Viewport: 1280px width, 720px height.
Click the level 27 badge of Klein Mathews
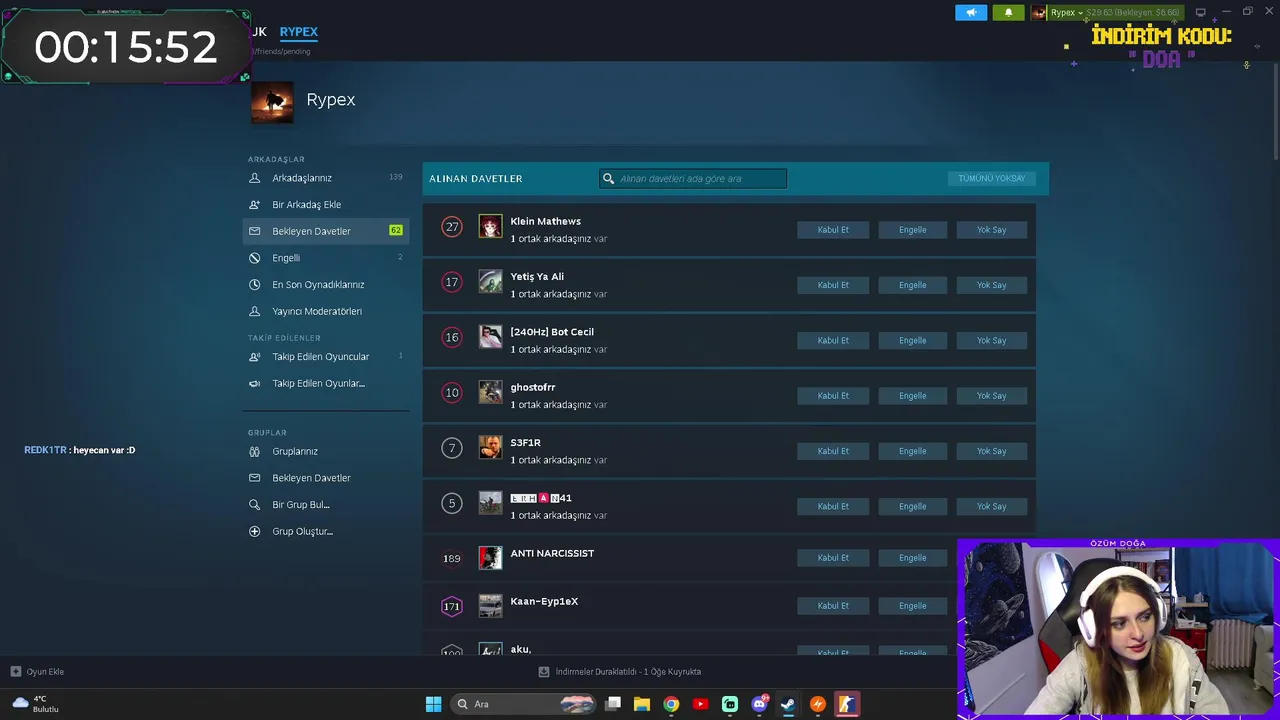(x=452, y=227)
